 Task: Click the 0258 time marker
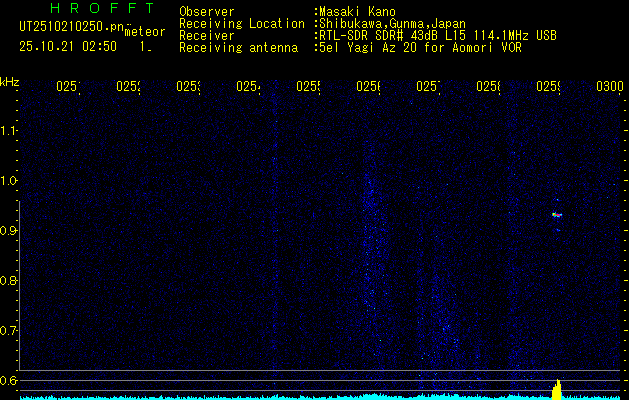pyautogui.click(x=488, y=86)
